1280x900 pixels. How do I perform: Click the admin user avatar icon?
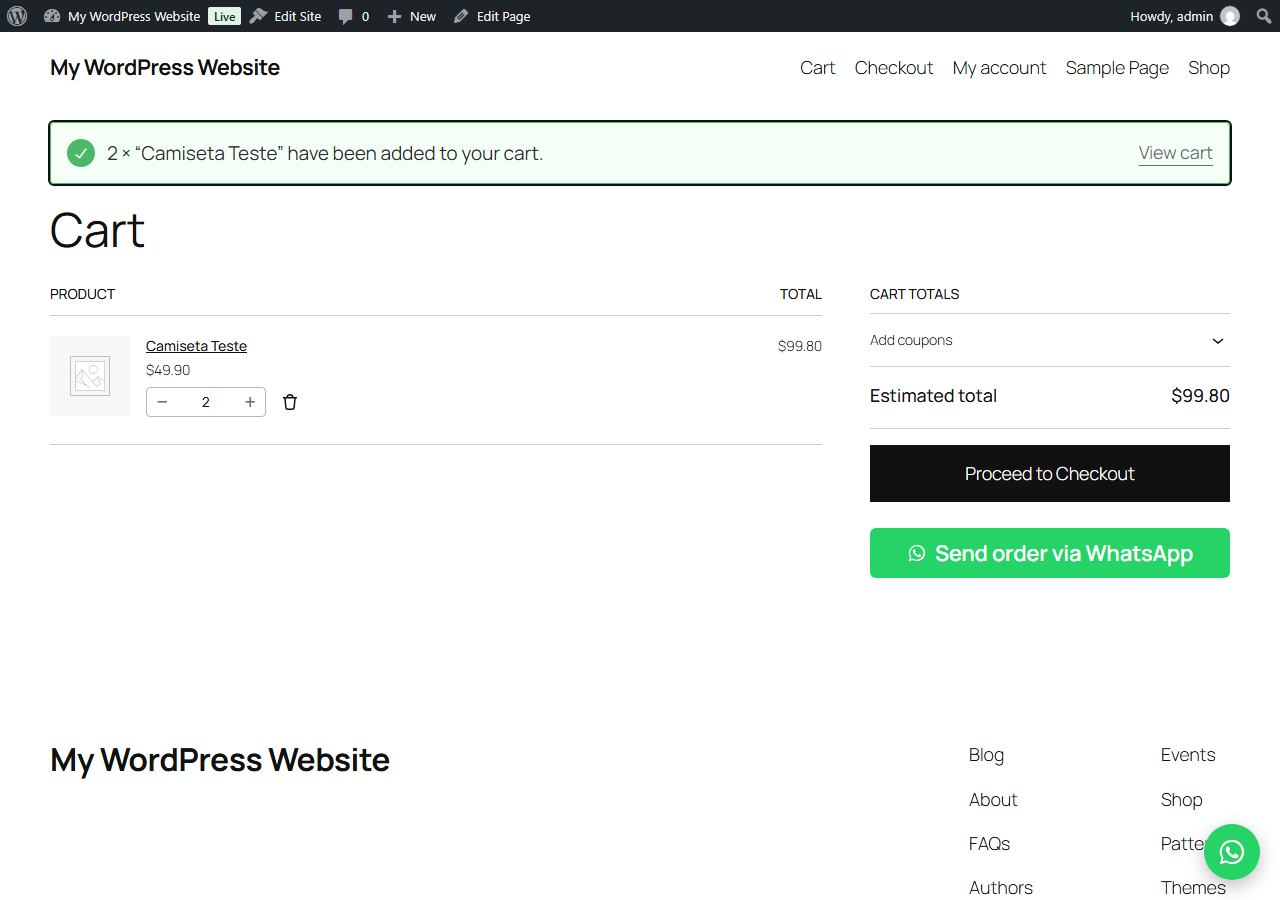point(1230,16)
